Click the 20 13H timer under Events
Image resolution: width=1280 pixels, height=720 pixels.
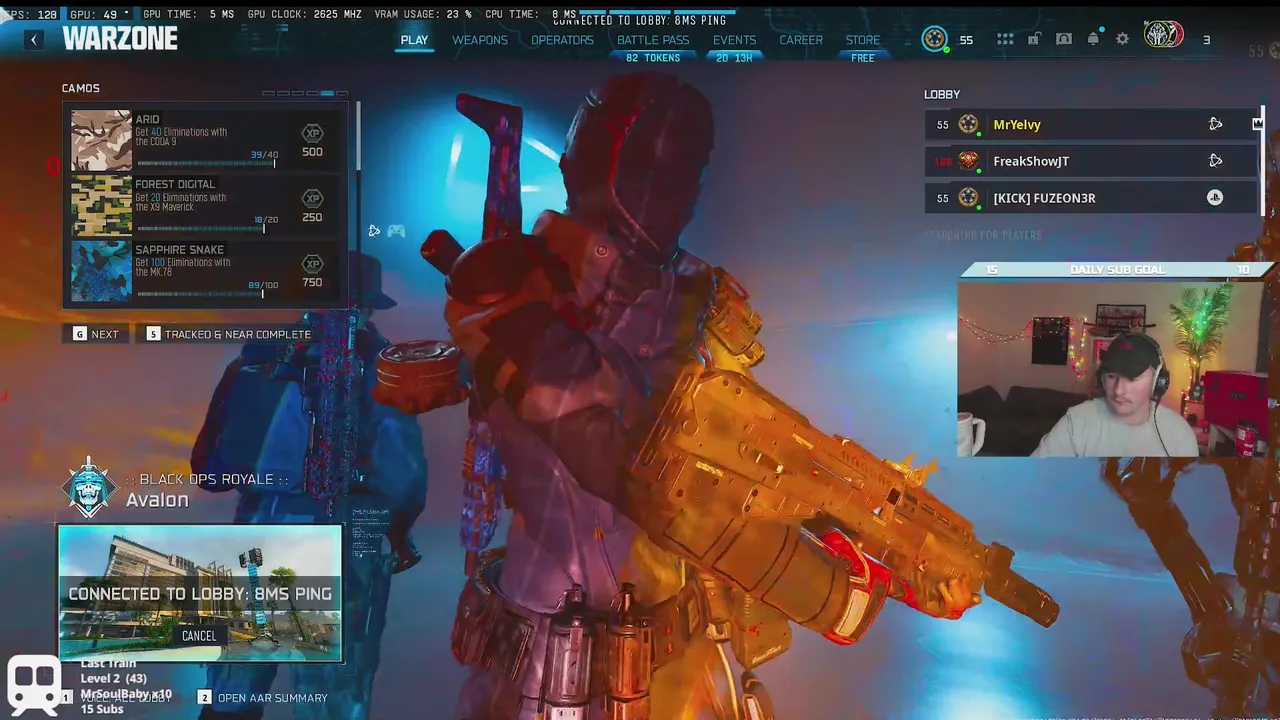click(x=734, y=58)
